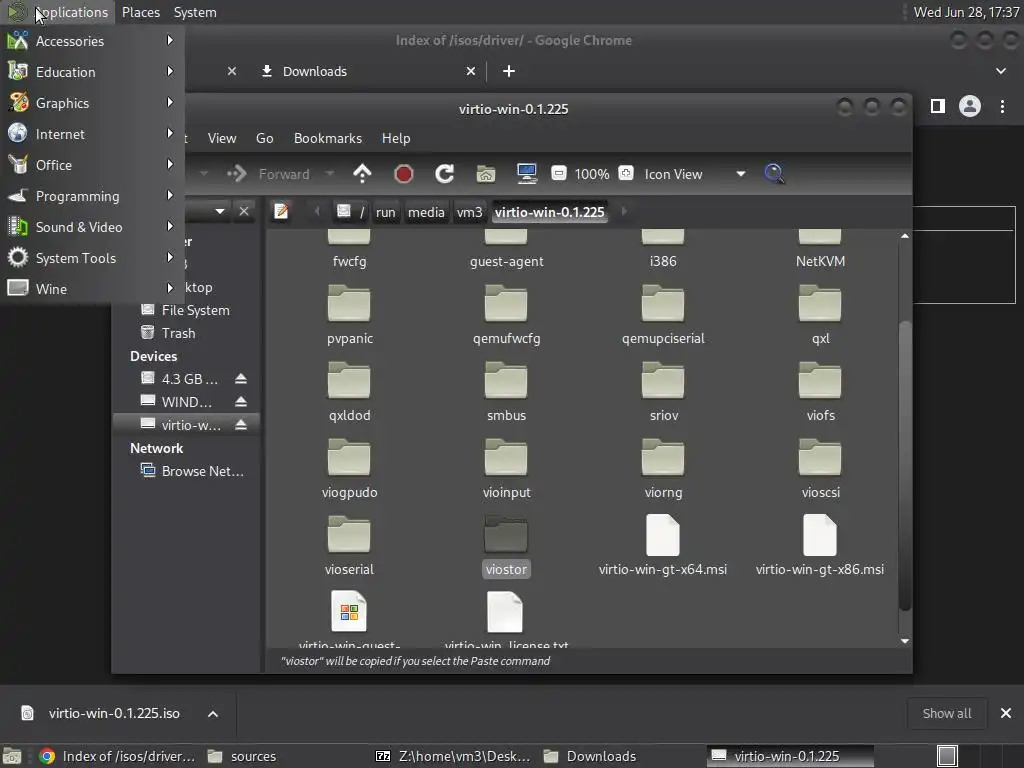Open the Education applications submenu
The width and height of the screenshot is (1024, 768).
pyautogui.click(x=91, y=72)
